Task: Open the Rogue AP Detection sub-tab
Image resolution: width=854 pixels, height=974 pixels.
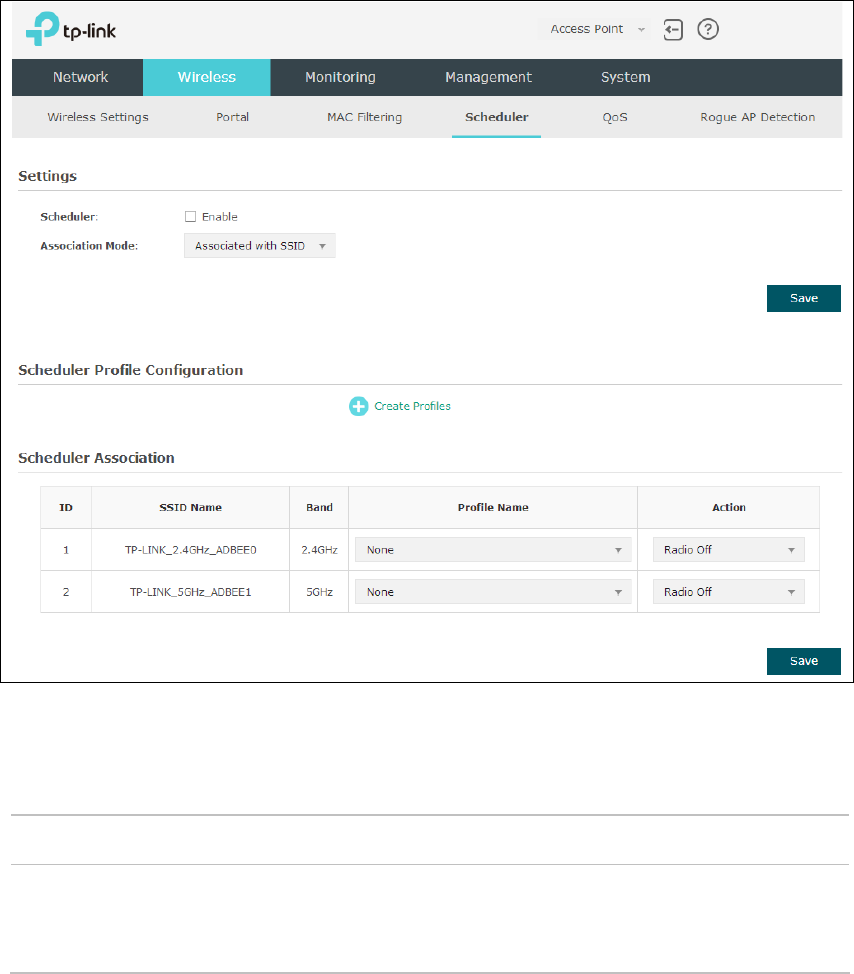Action: (x=758, y=117)
